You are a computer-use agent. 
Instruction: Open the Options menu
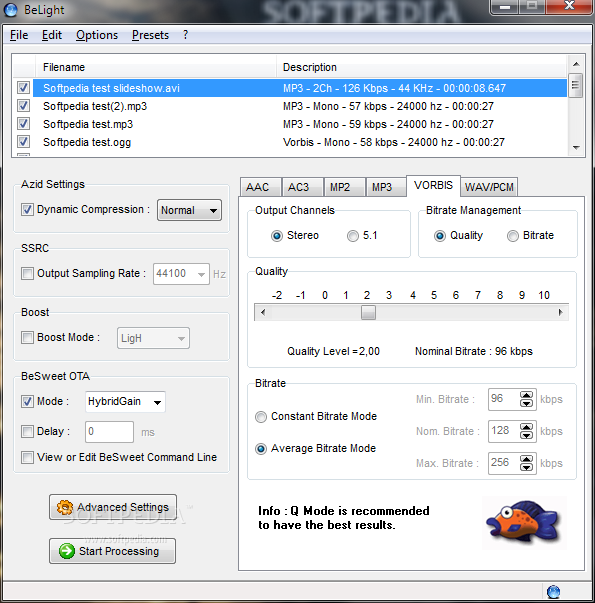97,35
